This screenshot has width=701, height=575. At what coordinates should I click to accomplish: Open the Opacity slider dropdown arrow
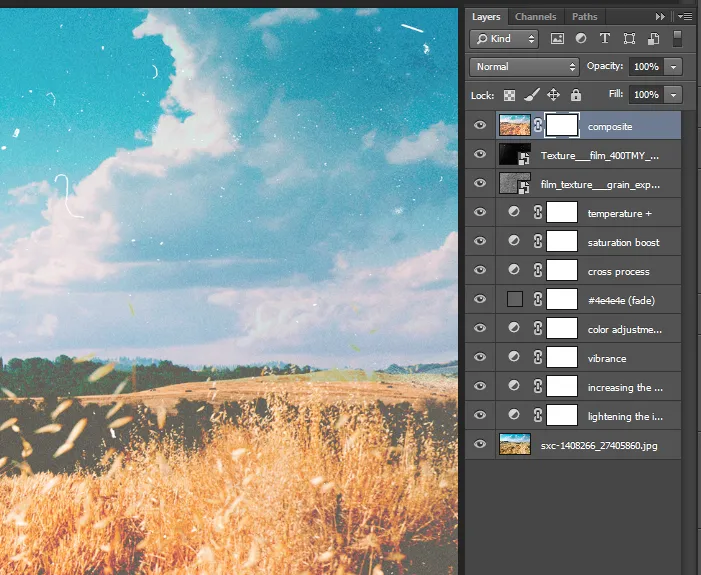coord(673,67)
